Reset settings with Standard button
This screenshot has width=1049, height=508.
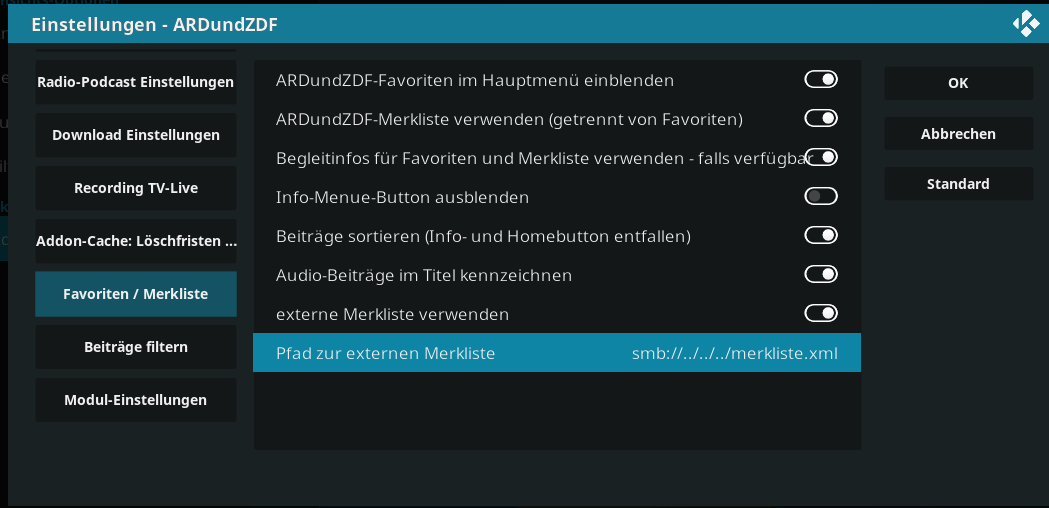[959, 184]
